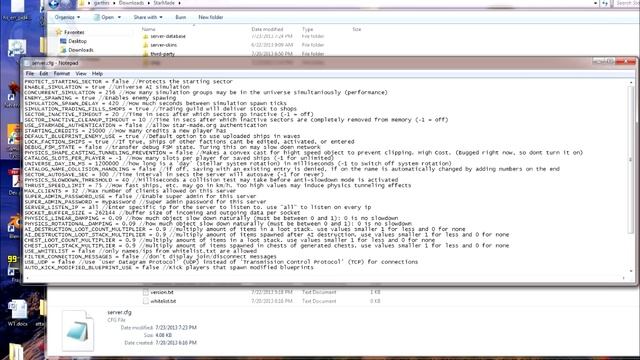Select Desktop in Explorer navigation pane
The height and width of the screenshot is (360, 640).
(77, 41)
